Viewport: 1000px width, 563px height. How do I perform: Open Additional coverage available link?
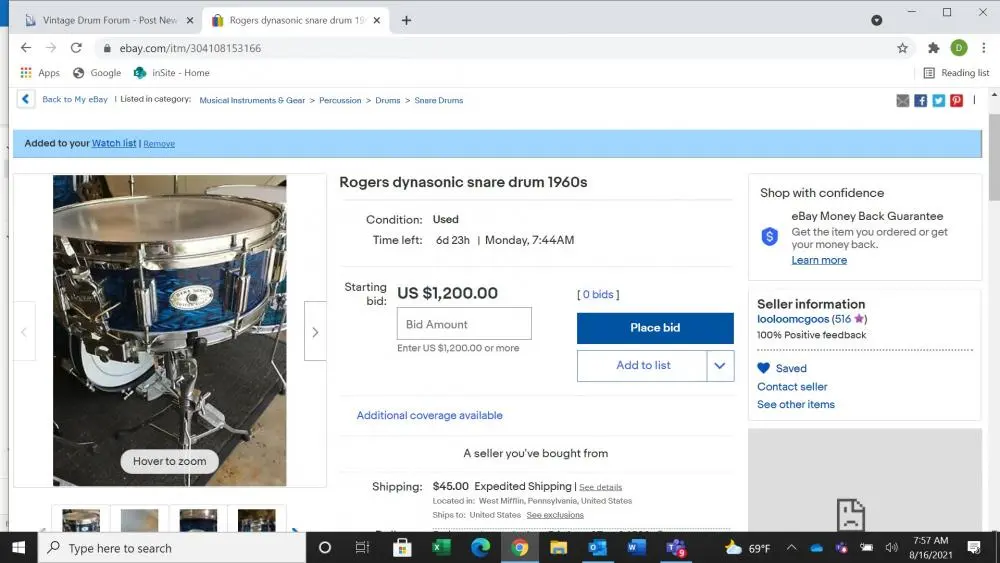[x=429, y=415]
